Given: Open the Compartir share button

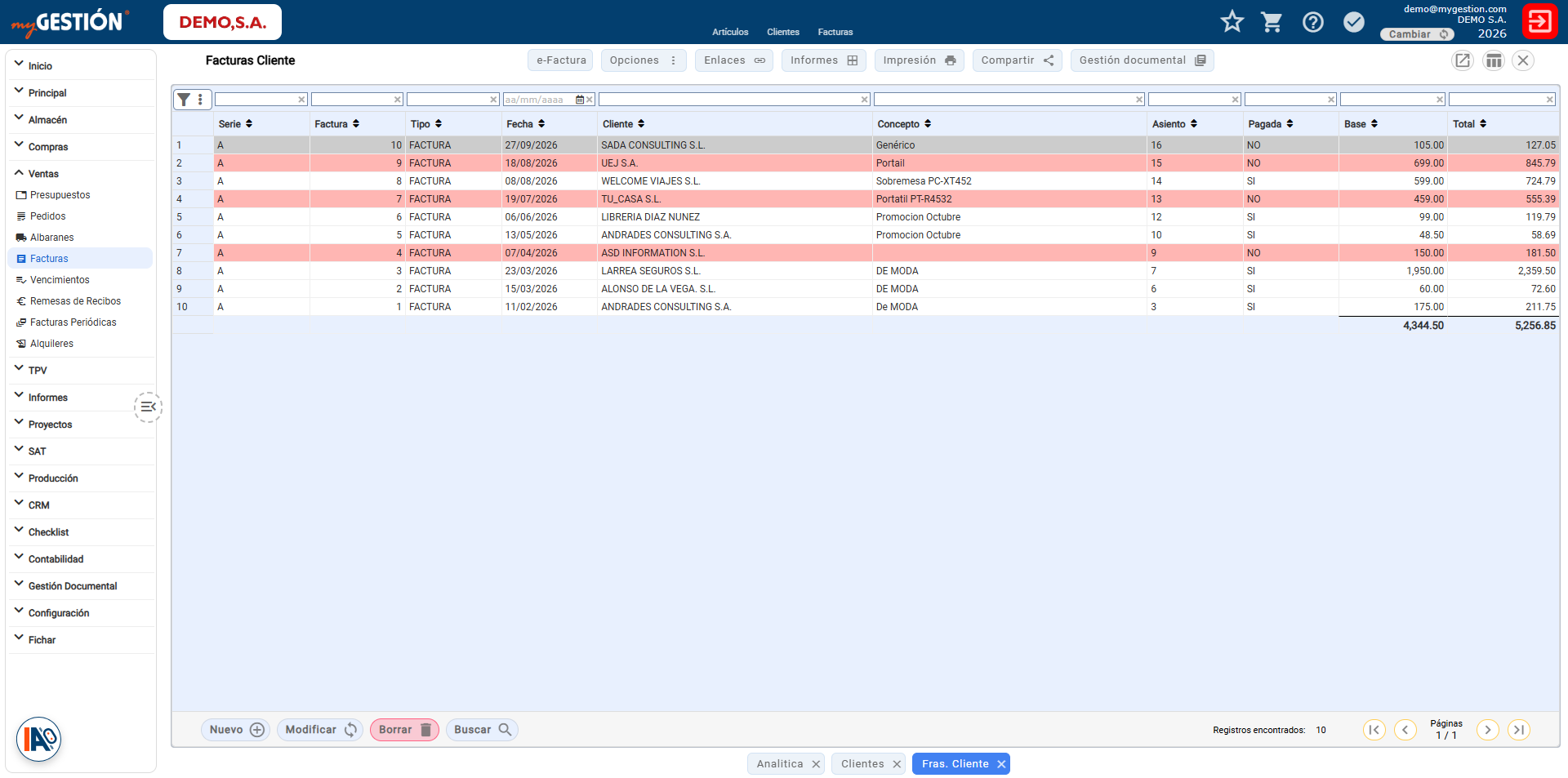Looking at the screenshot, I should pyautogui.click(x=1017, y=60).
